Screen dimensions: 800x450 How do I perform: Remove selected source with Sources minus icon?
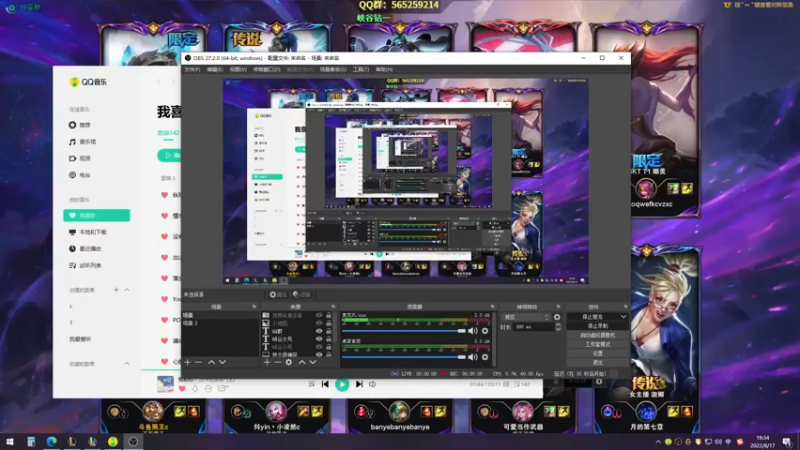pos(278,362)
